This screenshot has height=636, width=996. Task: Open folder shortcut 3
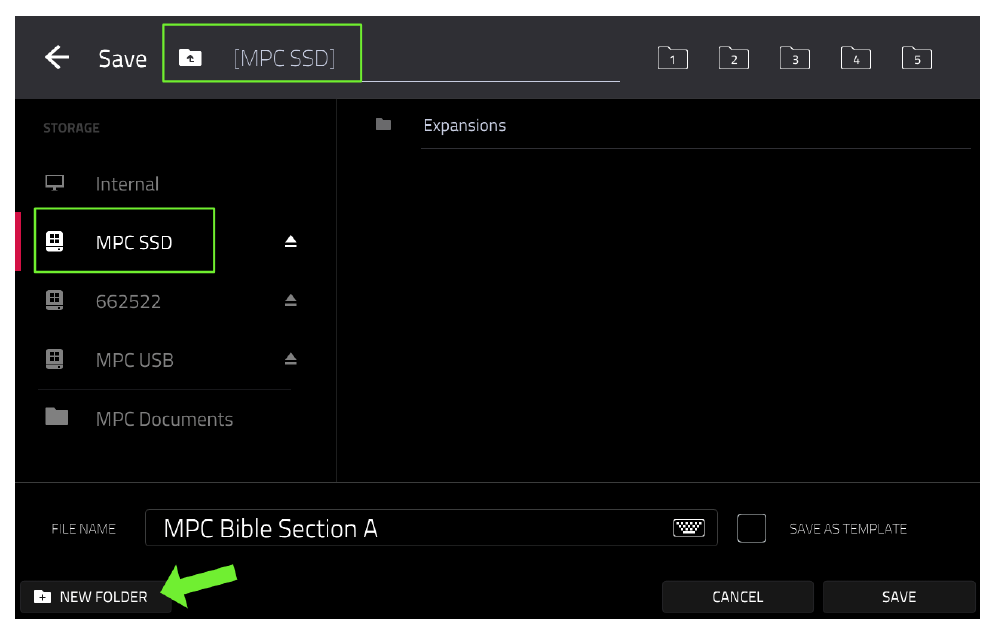795,58
